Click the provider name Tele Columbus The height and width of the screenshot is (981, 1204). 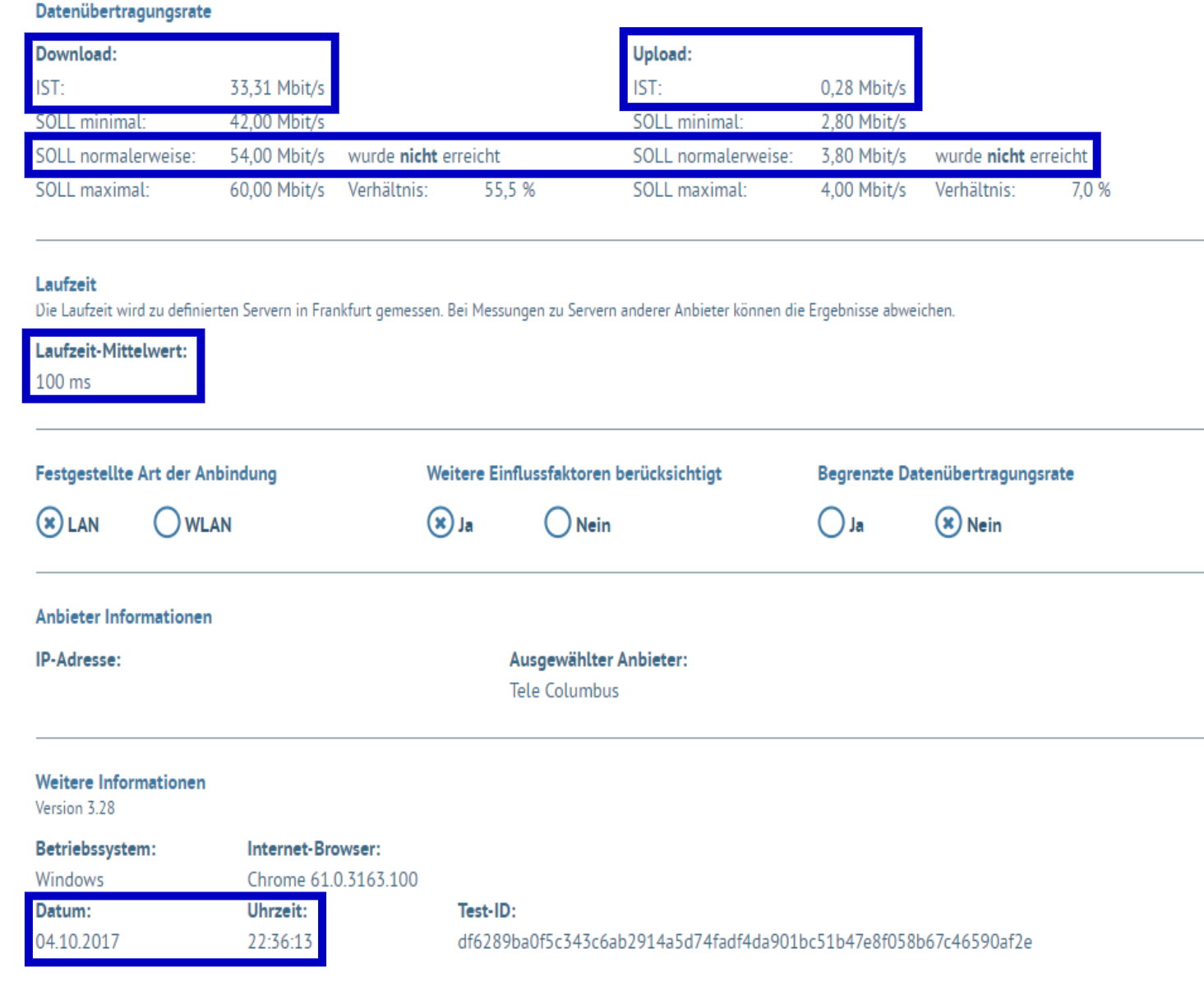click(564, 691)
